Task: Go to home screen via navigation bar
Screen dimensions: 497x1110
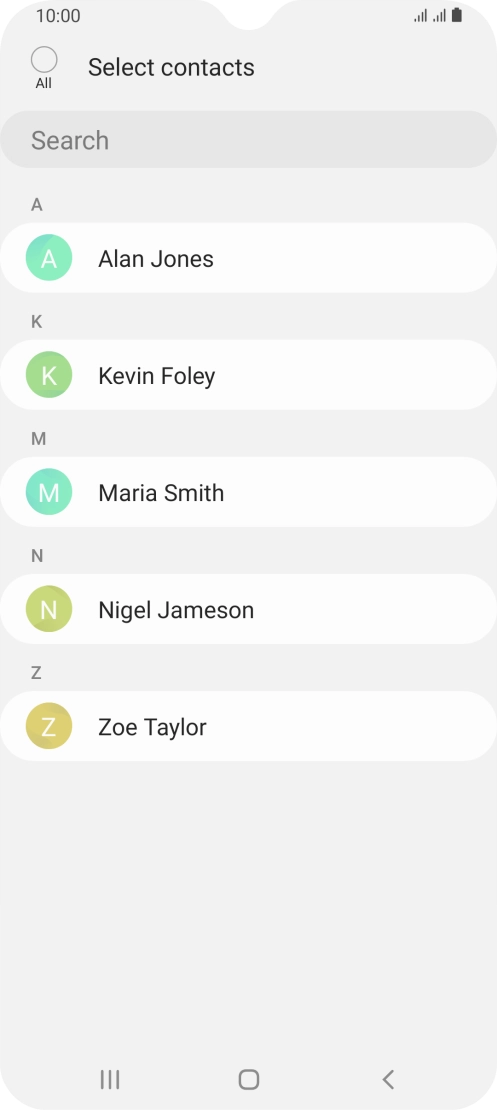Action: 248,1080
